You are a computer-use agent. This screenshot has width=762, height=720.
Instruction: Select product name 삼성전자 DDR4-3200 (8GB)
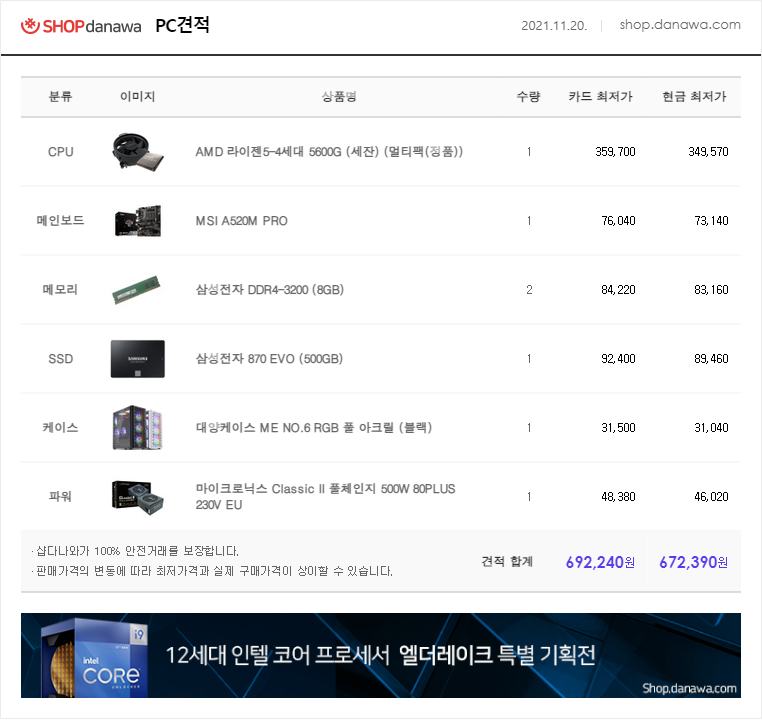pyautogui.click(x=270, y=290)
